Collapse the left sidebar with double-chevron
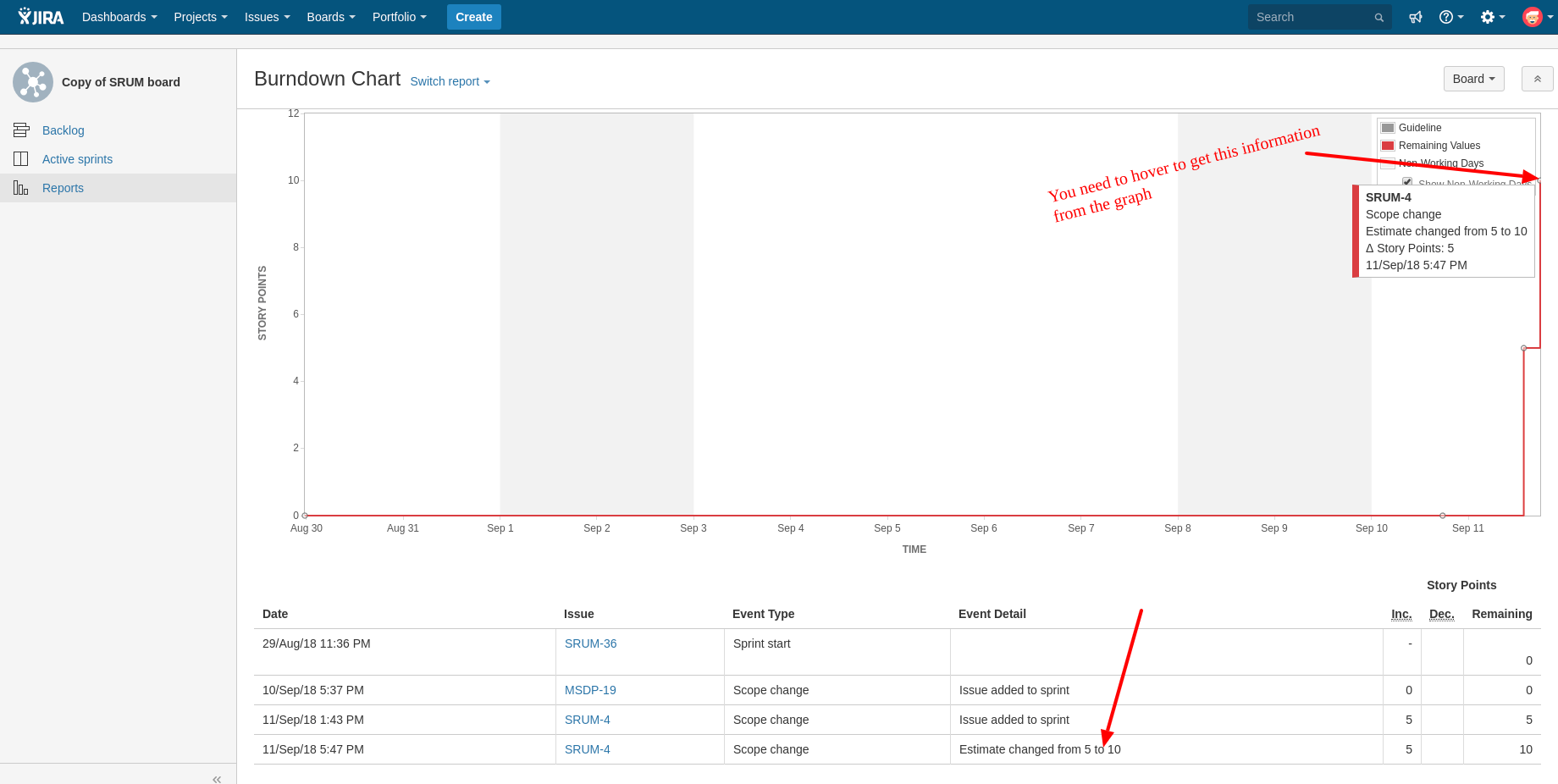The image size is (1558, 784). (x=217, y=779)
